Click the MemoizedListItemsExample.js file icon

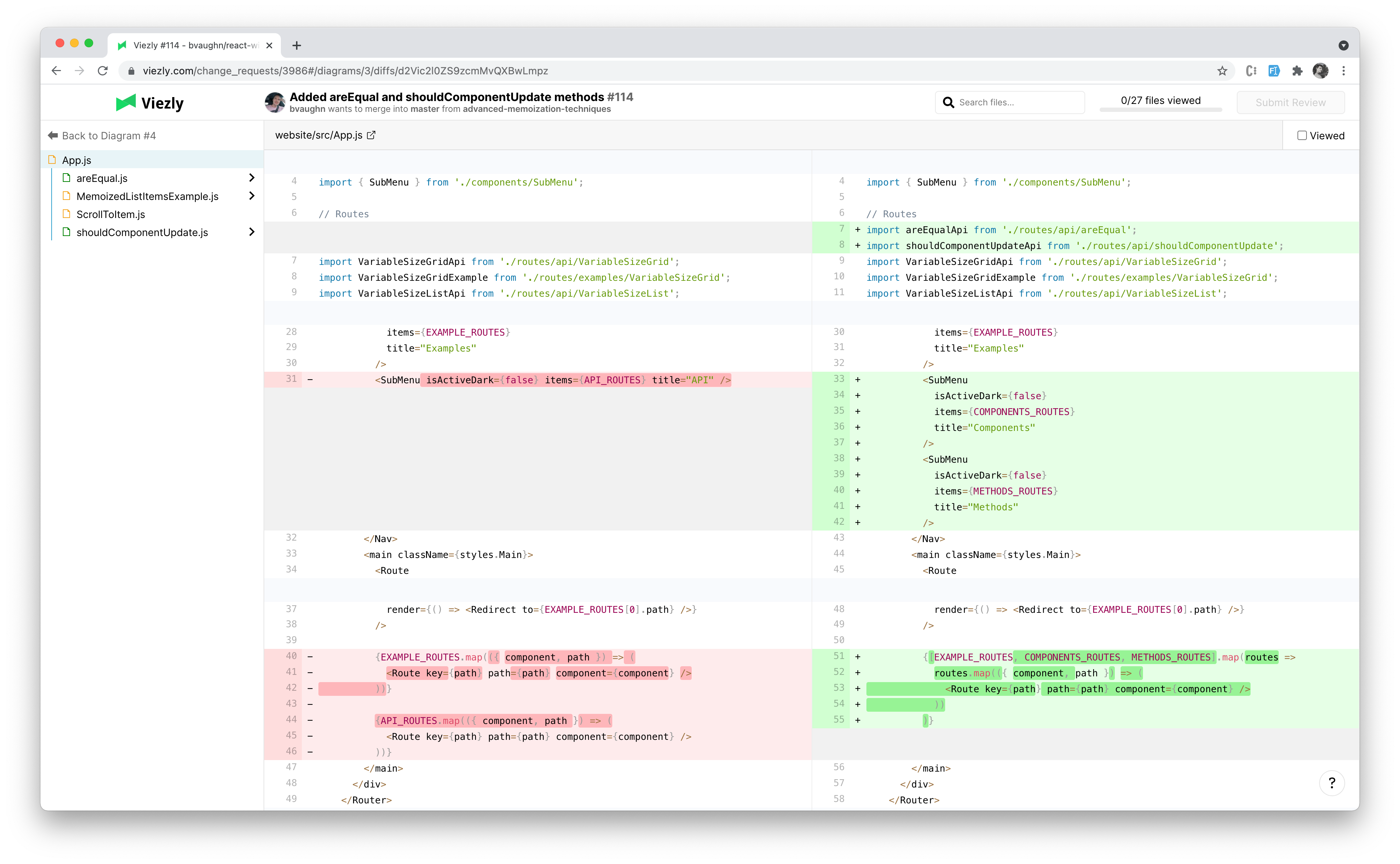66,196
